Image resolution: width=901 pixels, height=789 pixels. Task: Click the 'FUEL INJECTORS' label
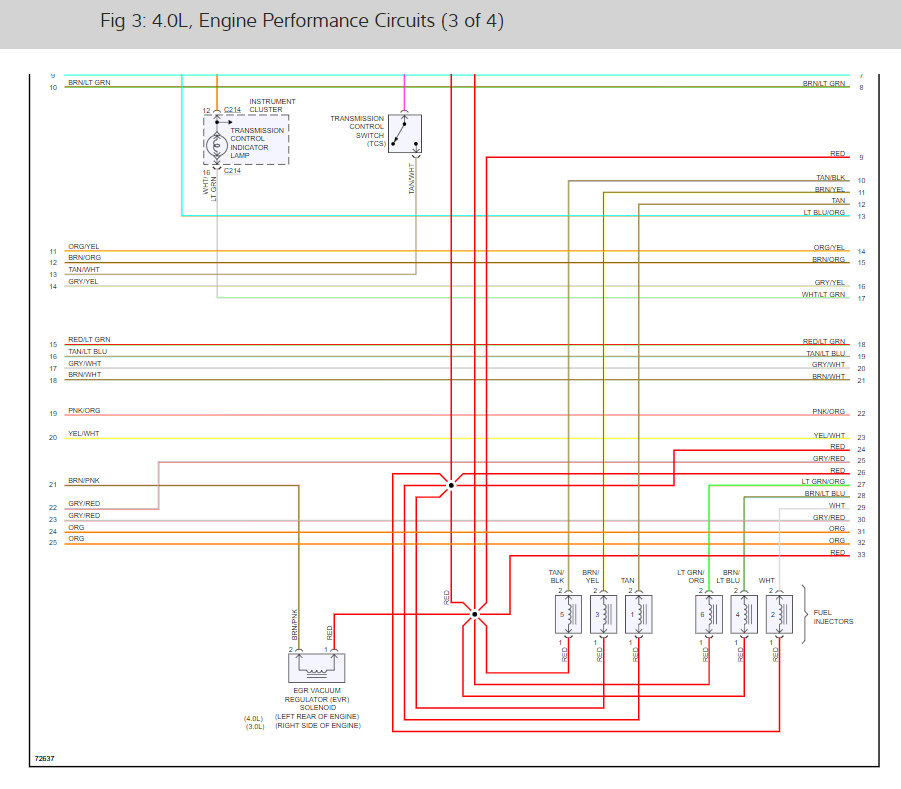click(x=833, y=617)
